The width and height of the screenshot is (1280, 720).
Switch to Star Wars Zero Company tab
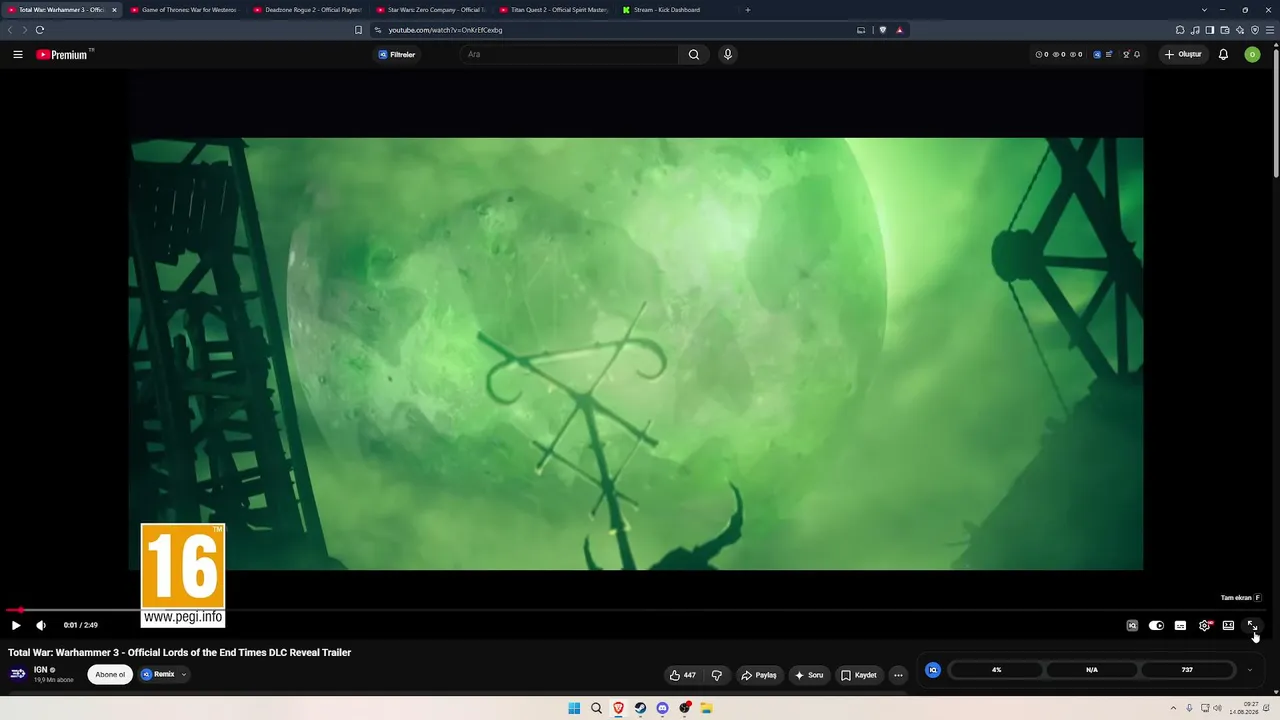pyautogui.click(x=430, y=10)
